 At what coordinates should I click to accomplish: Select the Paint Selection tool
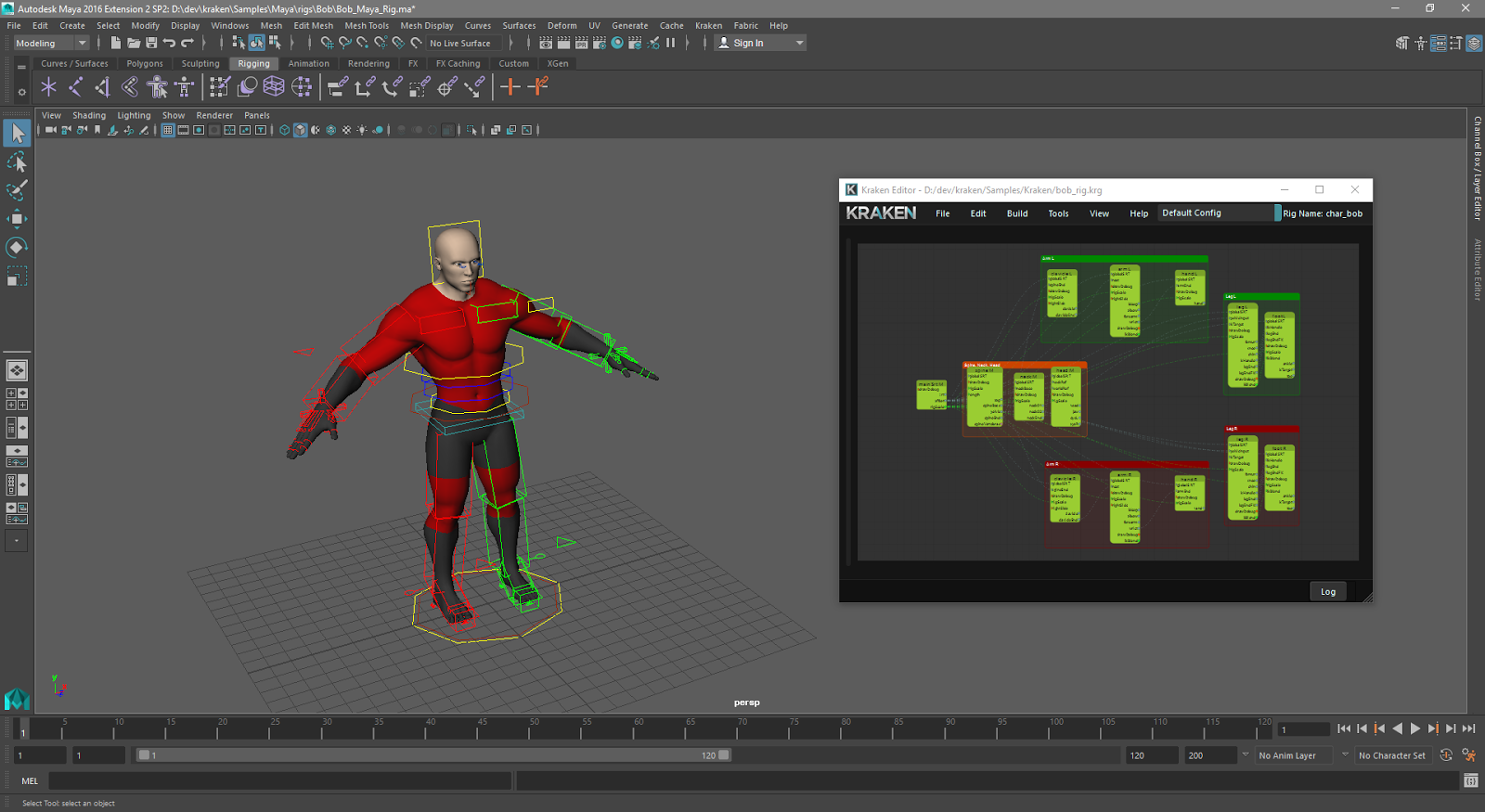[17, 190]
